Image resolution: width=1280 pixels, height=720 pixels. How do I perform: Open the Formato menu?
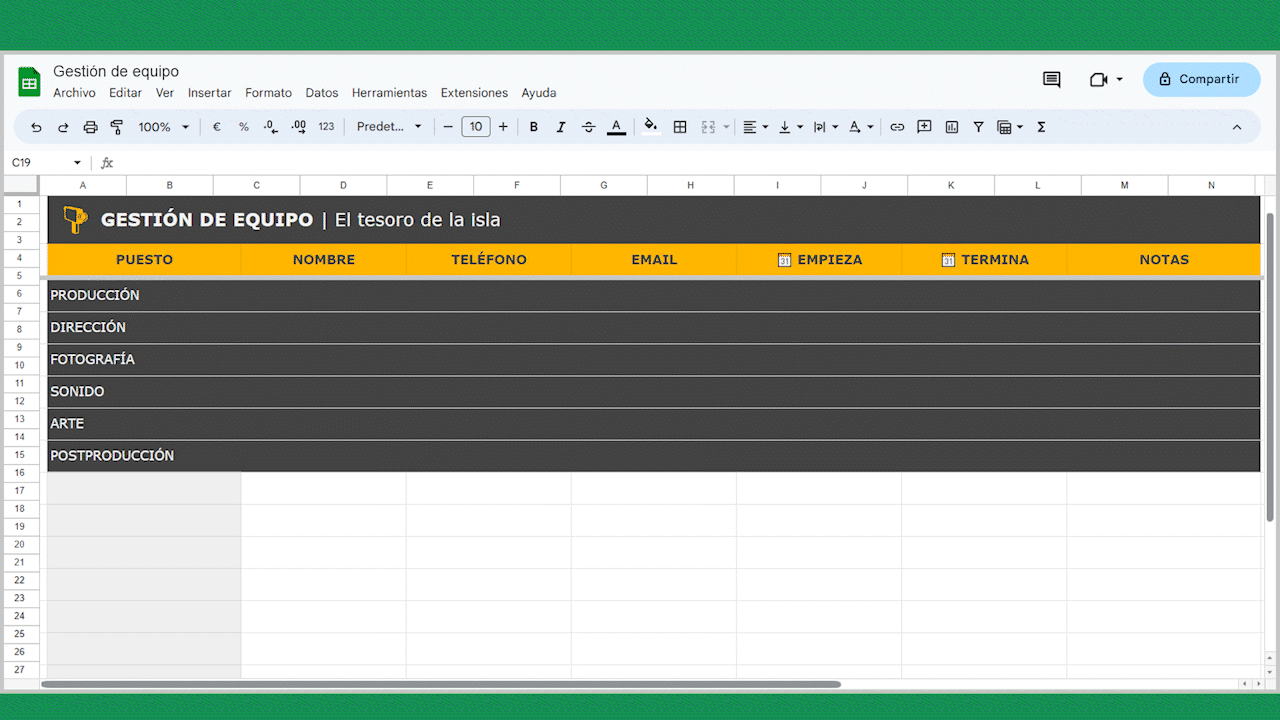[269, 93]
